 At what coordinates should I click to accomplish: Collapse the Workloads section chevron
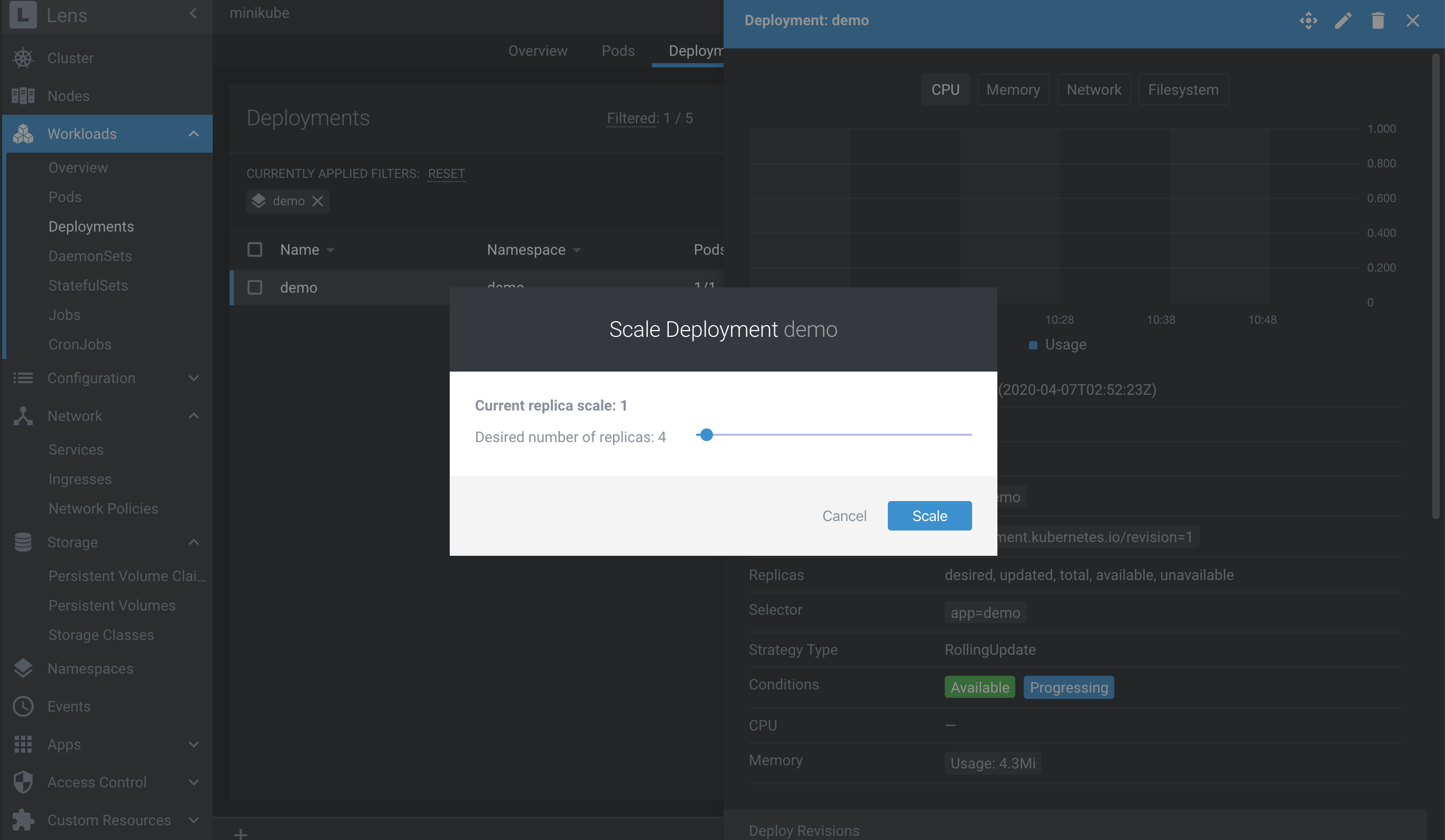coord(194,134)
